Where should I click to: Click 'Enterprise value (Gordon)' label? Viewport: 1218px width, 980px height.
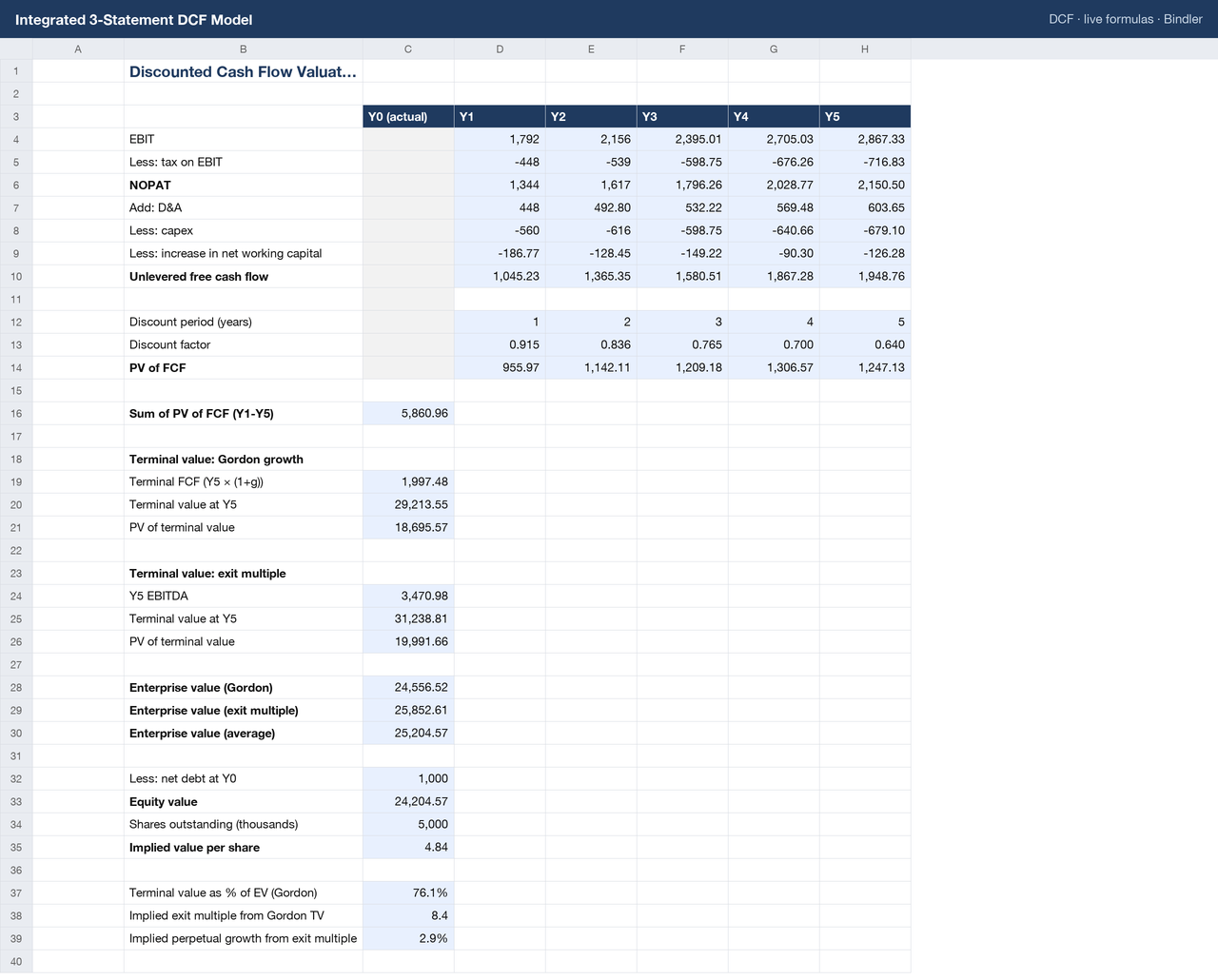click(x=243, y=688)
